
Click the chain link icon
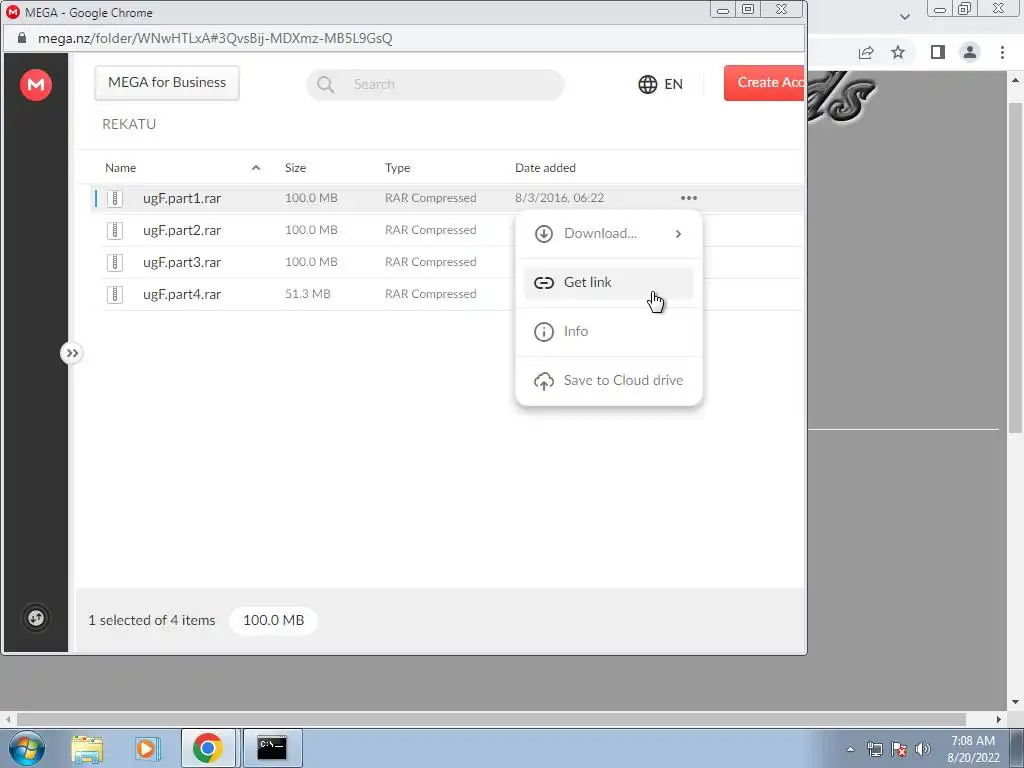coord(544,283)
